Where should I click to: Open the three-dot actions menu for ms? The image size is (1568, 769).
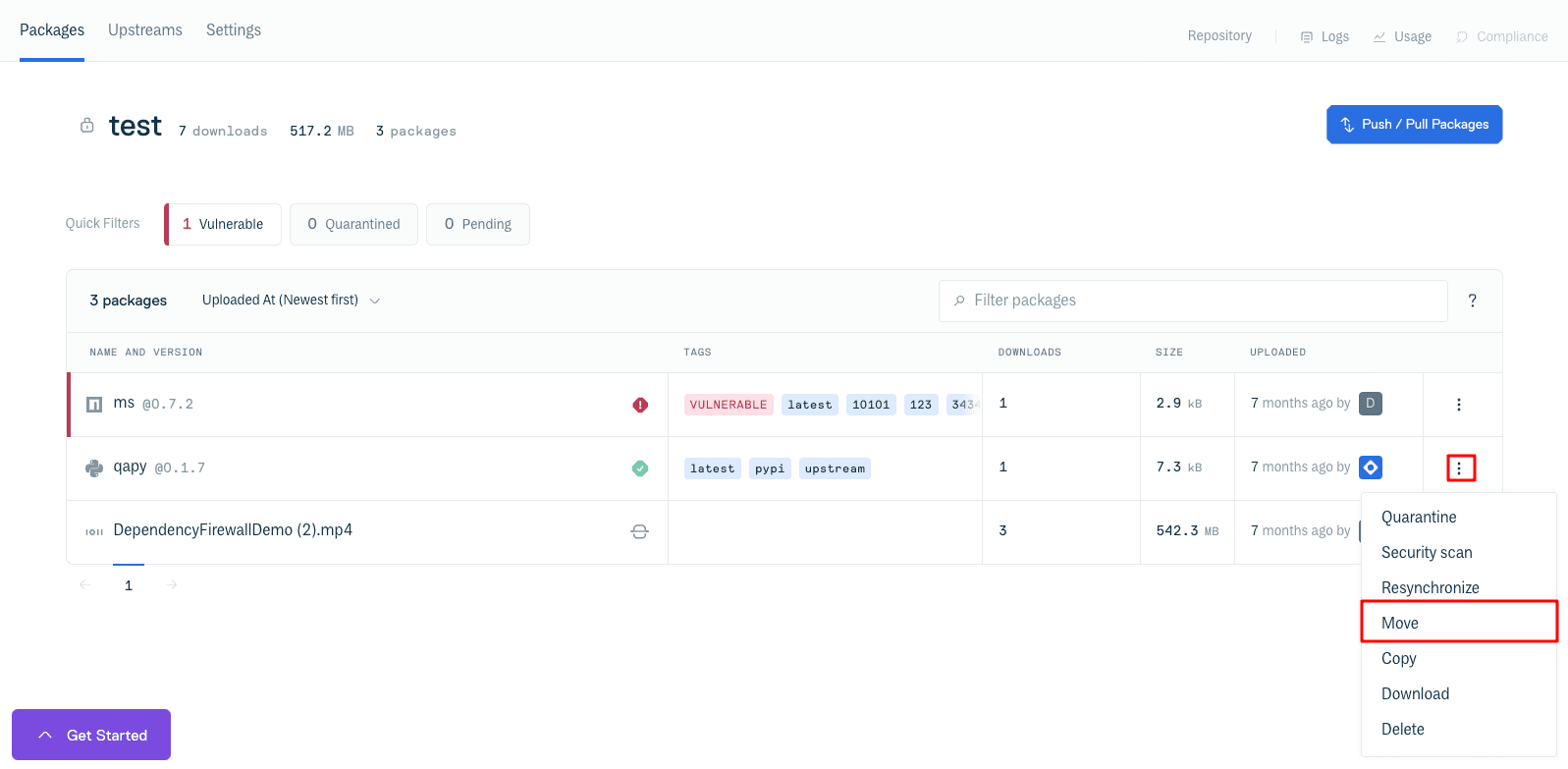tap(1458, 405)
